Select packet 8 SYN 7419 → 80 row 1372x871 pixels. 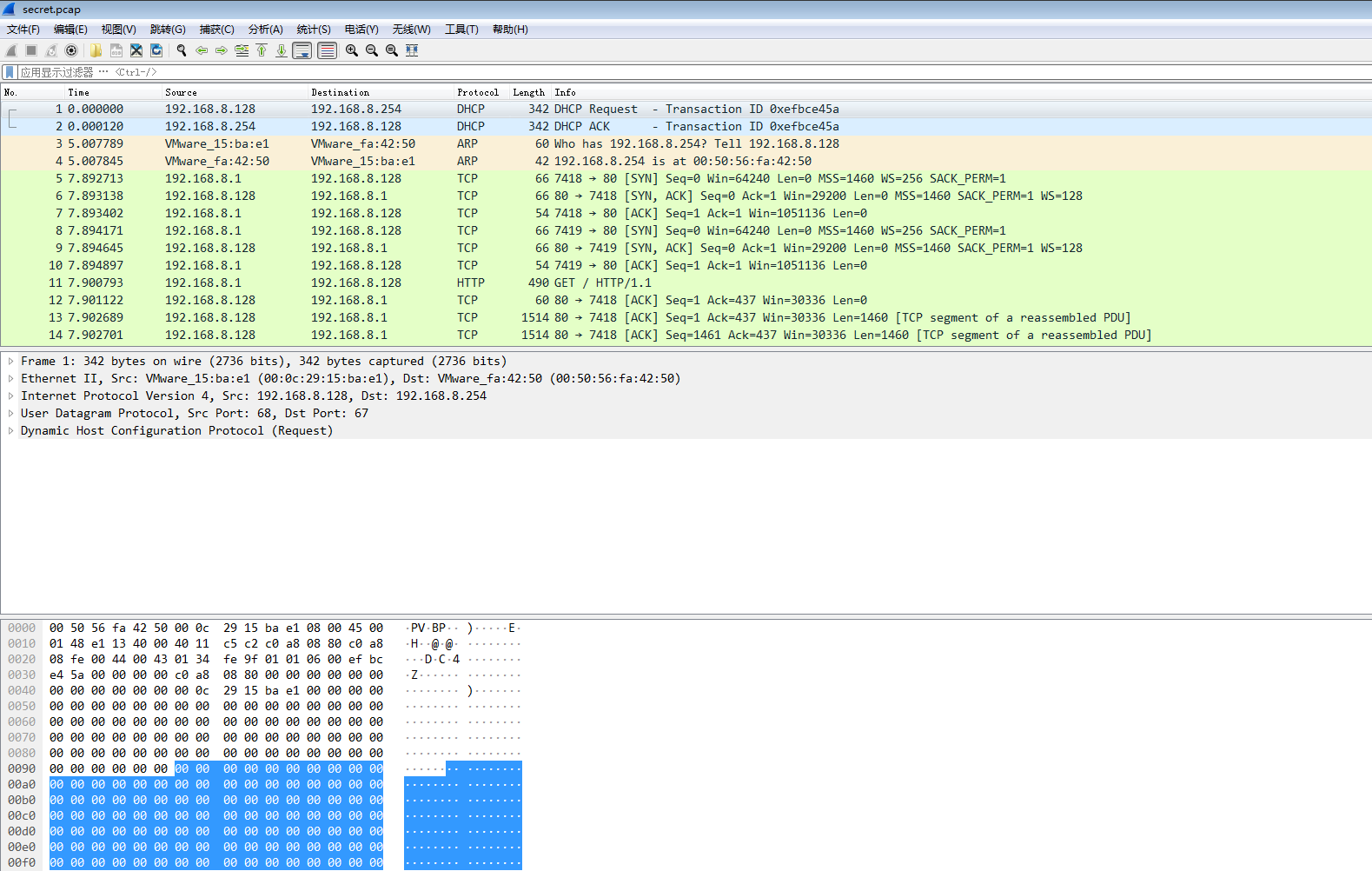686,230
